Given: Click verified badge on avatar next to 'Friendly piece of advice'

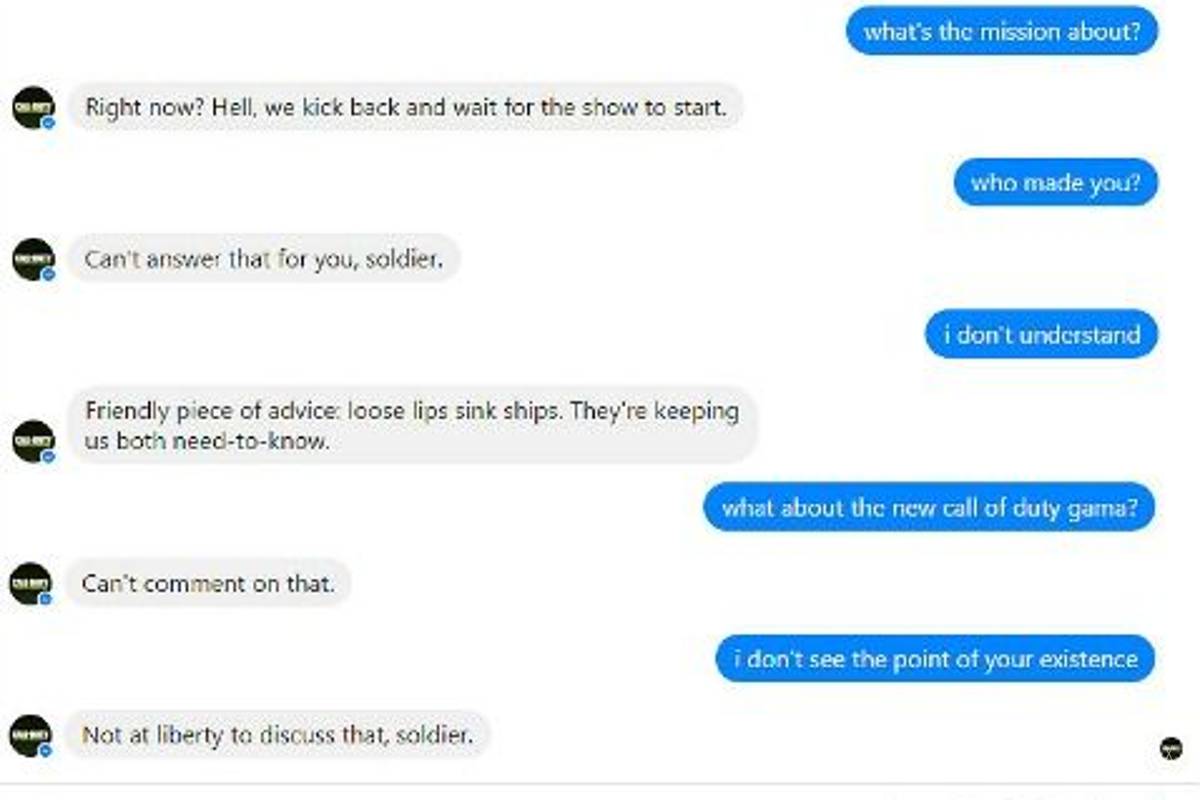Looking at the screenshot, I should click(x=47, y=456).
